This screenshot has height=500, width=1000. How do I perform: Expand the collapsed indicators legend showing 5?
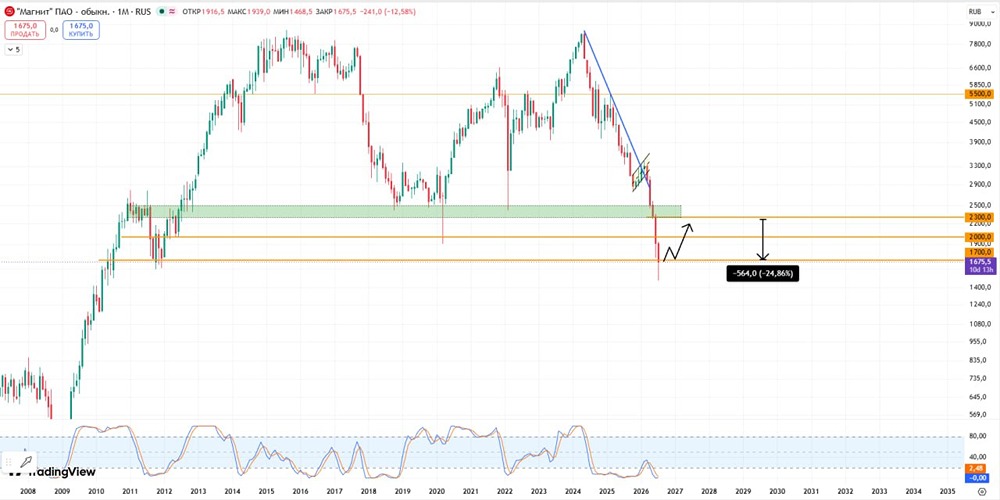(13, 49)
